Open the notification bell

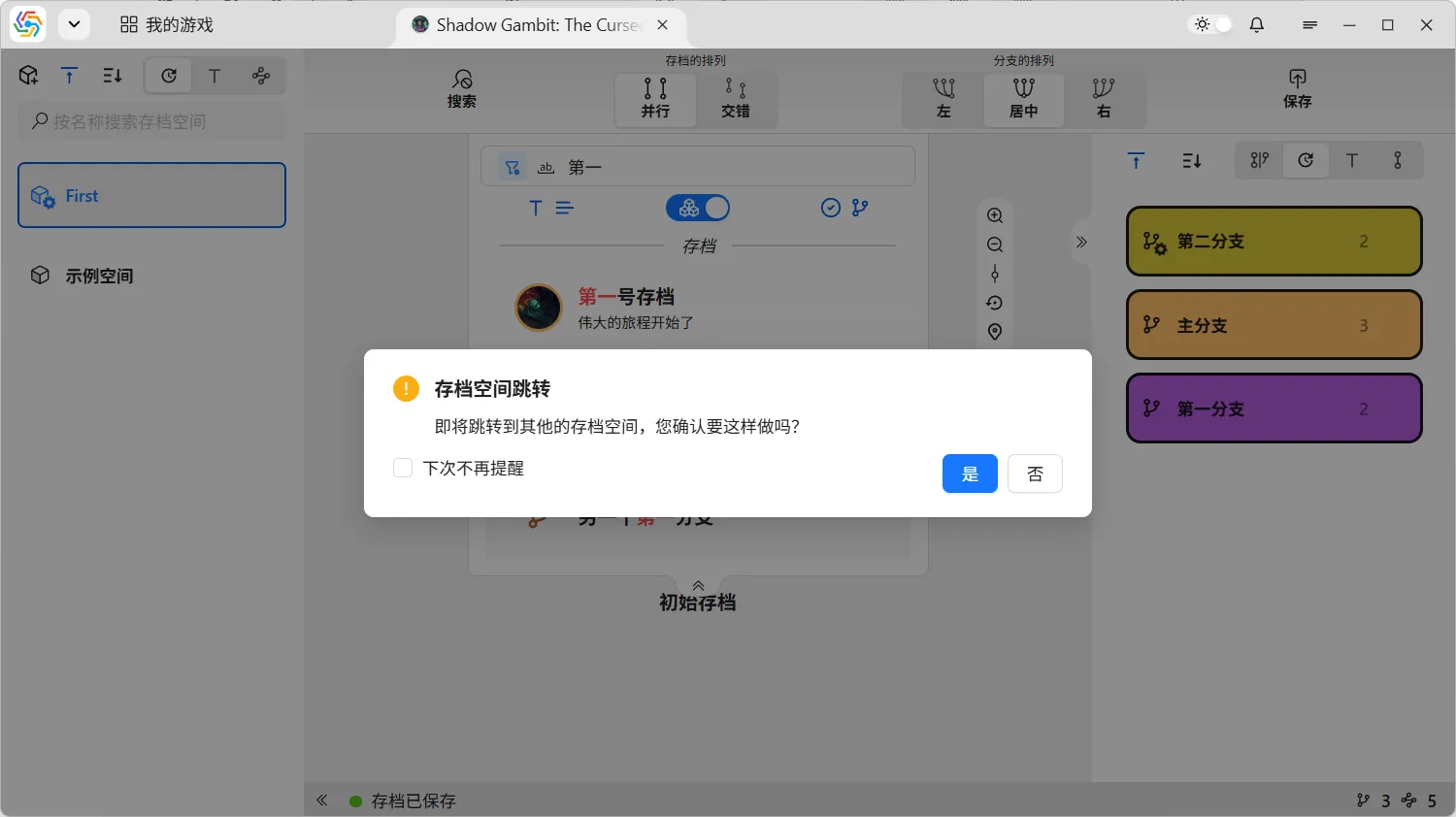pos(1257,25)
